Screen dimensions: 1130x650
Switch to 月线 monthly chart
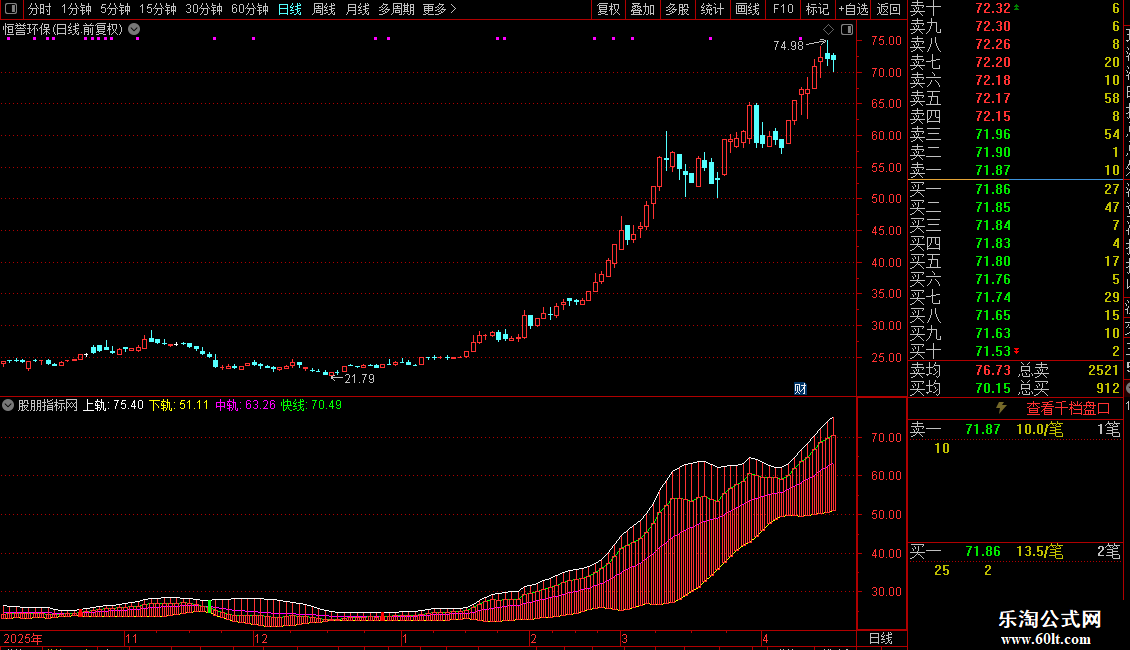click(357, 9)
